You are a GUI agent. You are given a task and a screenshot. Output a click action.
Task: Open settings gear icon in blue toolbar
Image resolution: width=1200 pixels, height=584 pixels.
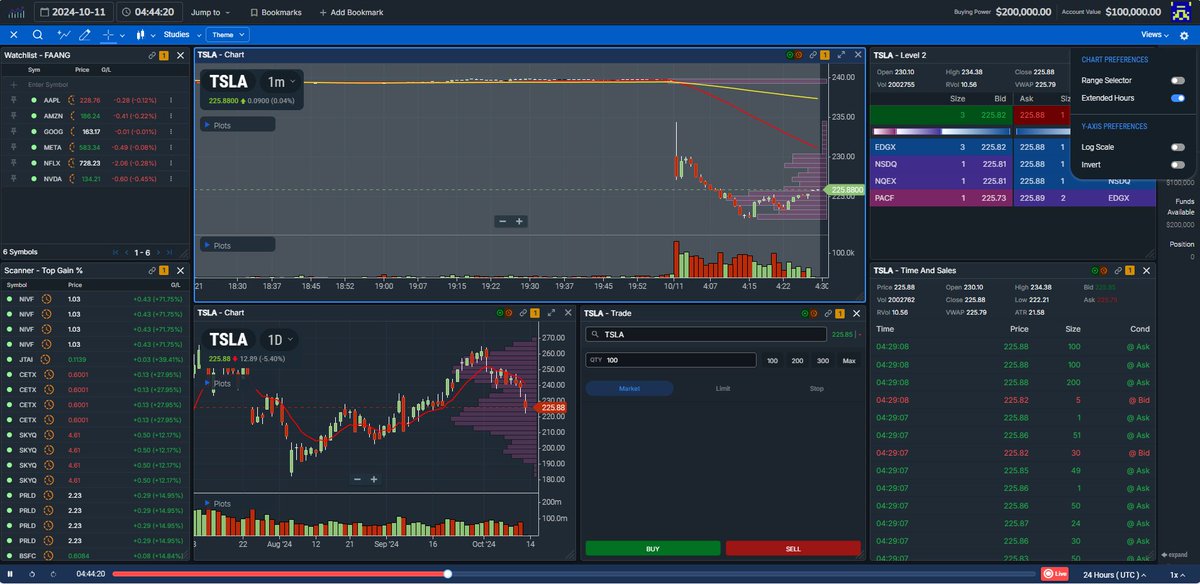pos(1184,34)
